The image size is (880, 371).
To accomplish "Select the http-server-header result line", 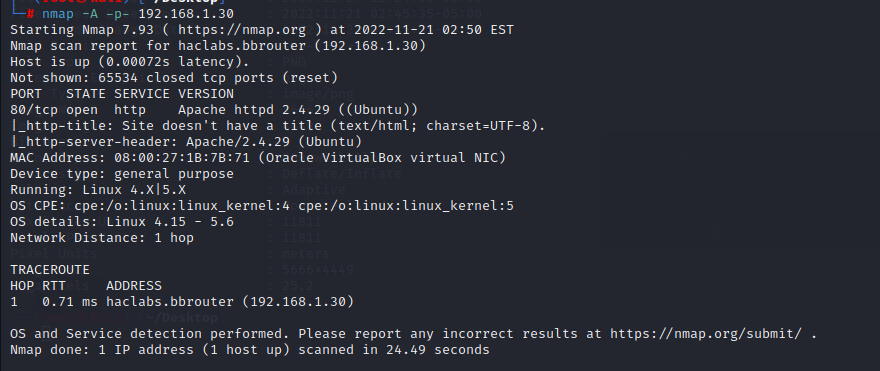I will point(186,141).
